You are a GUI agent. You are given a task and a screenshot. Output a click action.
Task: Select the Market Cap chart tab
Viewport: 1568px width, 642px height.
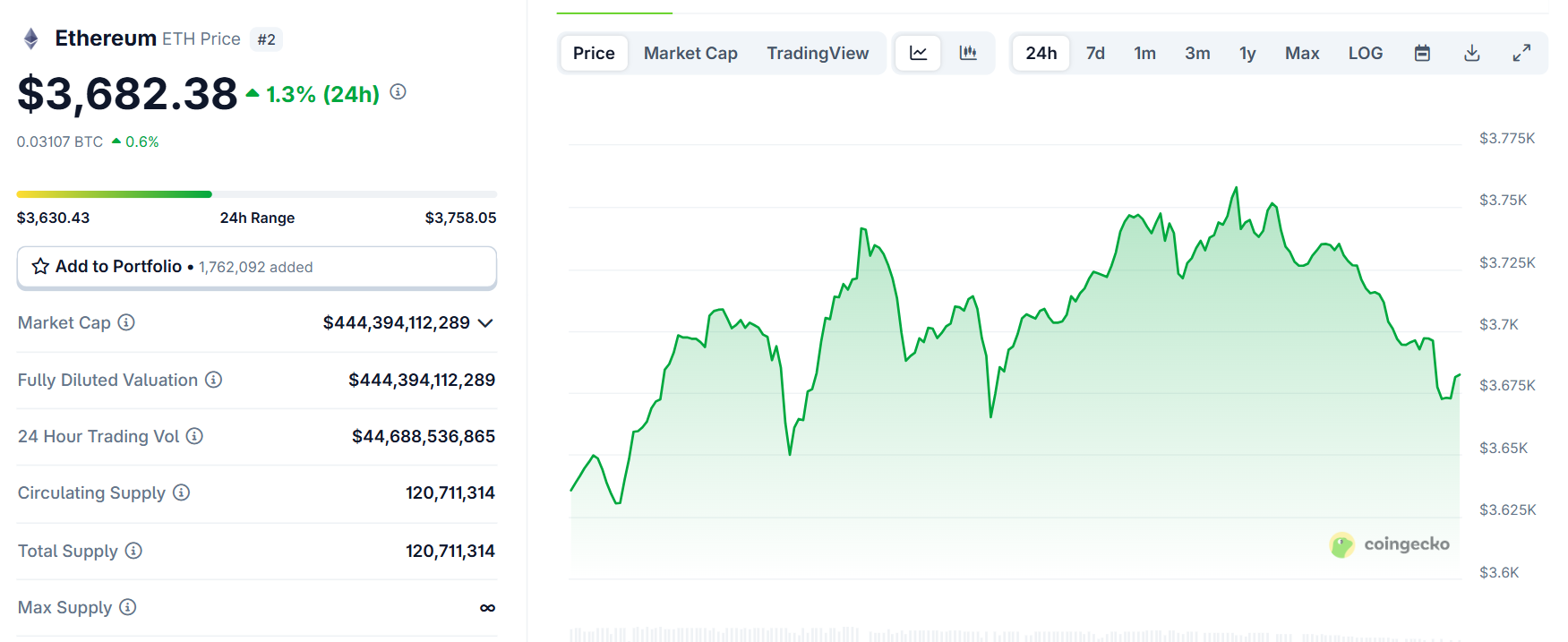[x=690, y=53]
